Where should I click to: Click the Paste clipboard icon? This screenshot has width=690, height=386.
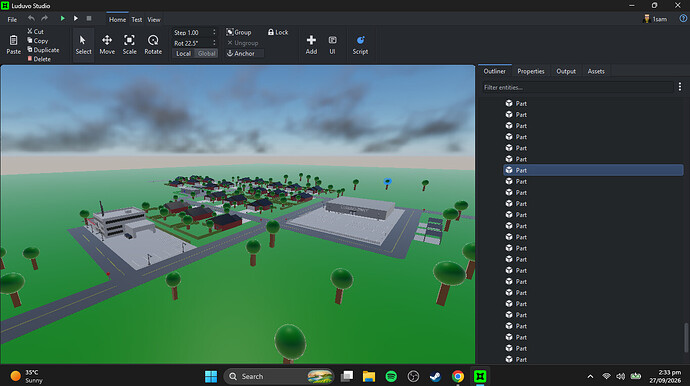(14, 40)
